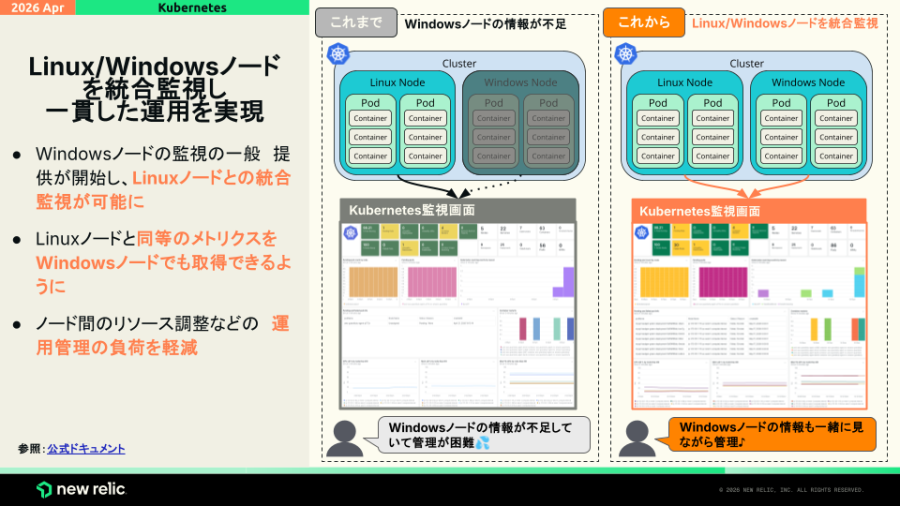Viewport: 900px width, 506px height.
Task: Click Kubernetes icon inside the orange-framed dashboard
Action: [x=642, y=233]
